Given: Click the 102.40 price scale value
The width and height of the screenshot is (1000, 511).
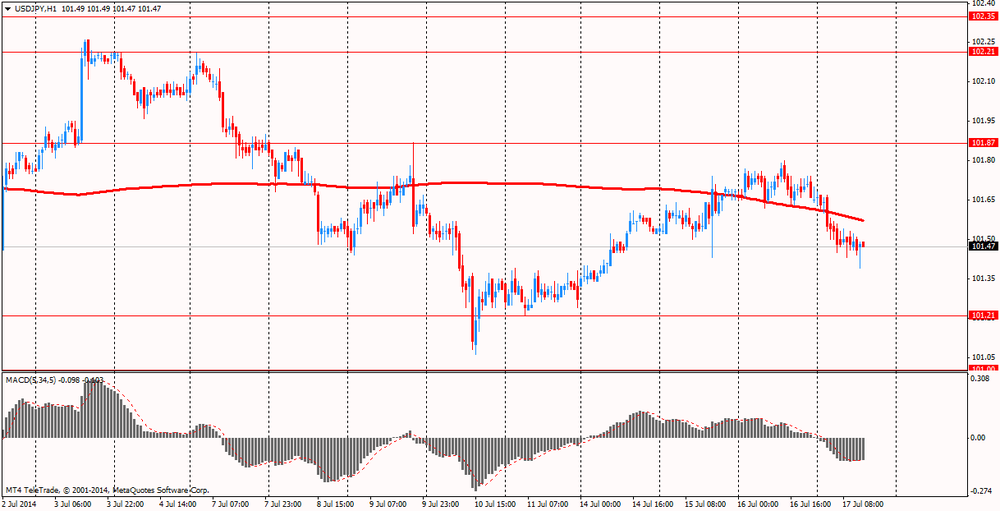Looking at the screenshot, I should pyautogui.click(x=982, y=3).
